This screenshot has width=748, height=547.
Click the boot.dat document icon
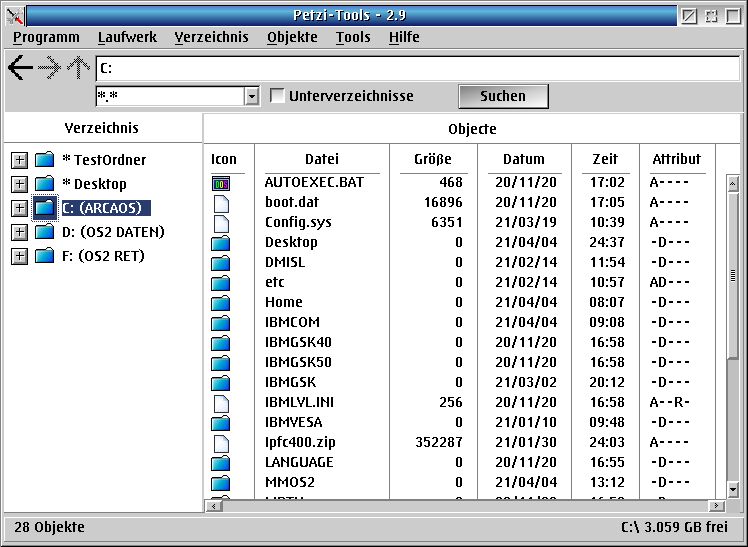(x=221, y=204)
